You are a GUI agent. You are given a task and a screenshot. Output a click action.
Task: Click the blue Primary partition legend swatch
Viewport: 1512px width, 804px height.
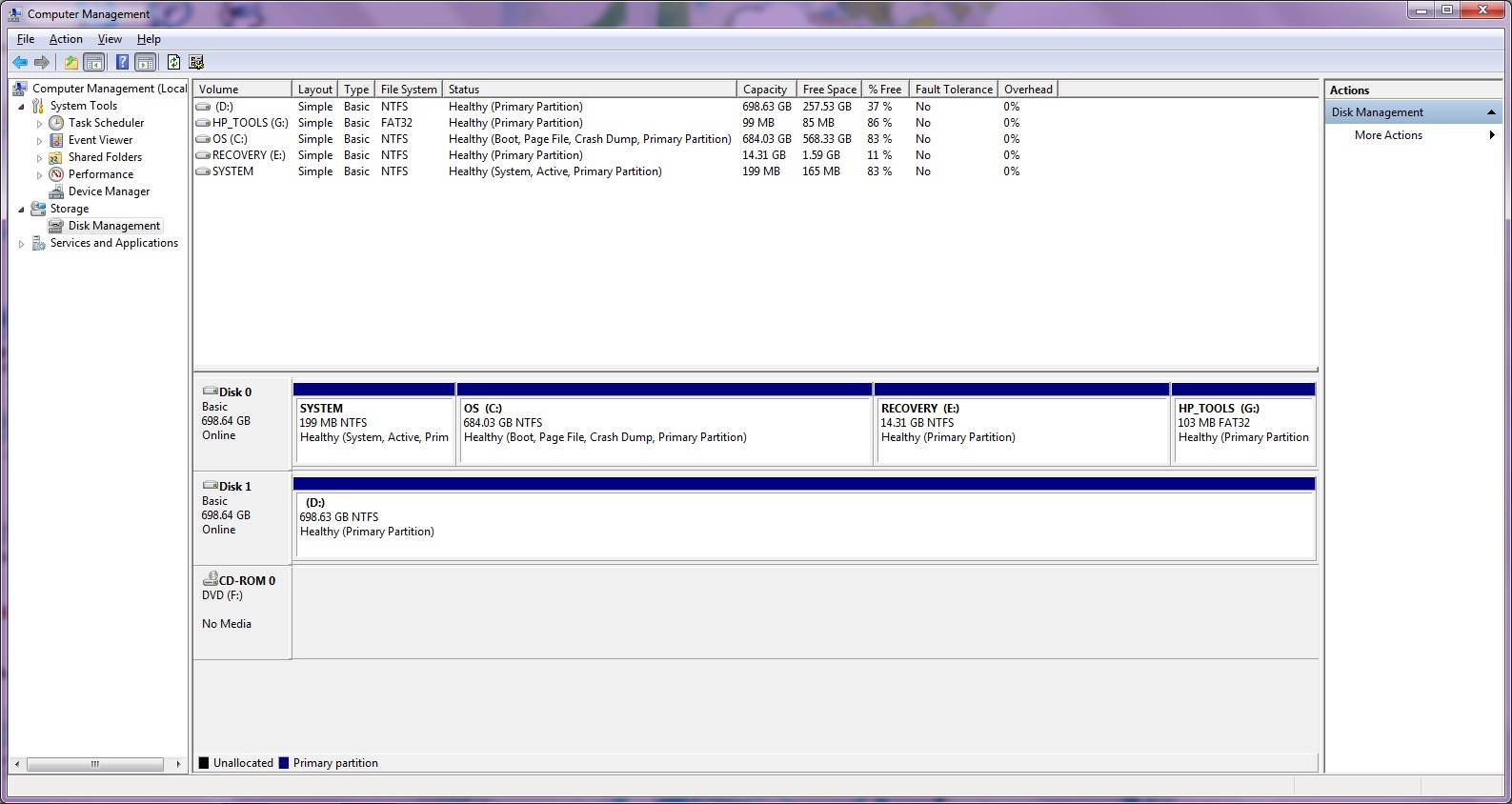coord(284,763)
